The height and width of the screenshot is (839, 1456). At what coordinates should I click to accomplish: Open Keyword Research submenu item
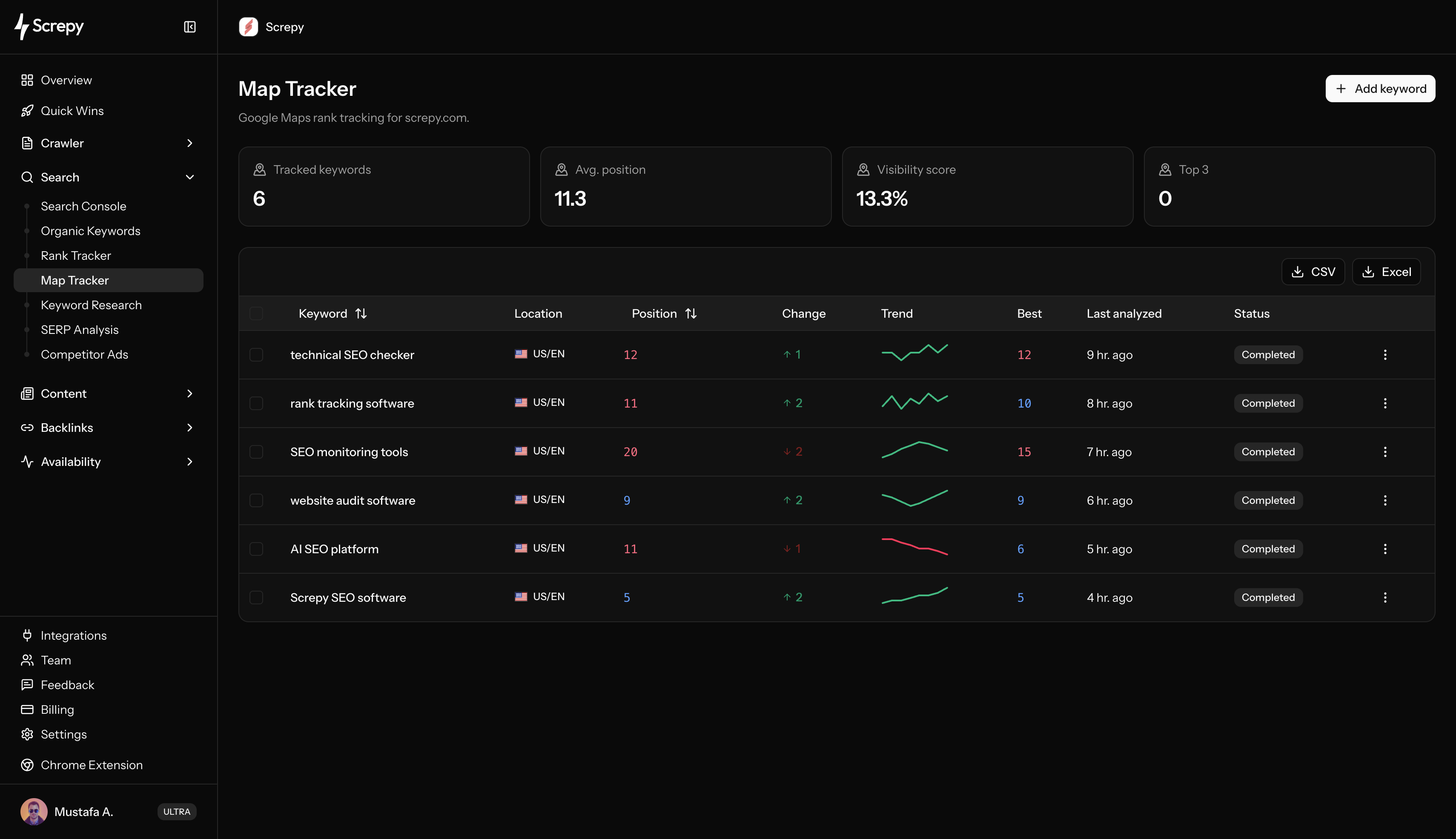point(91,305)
